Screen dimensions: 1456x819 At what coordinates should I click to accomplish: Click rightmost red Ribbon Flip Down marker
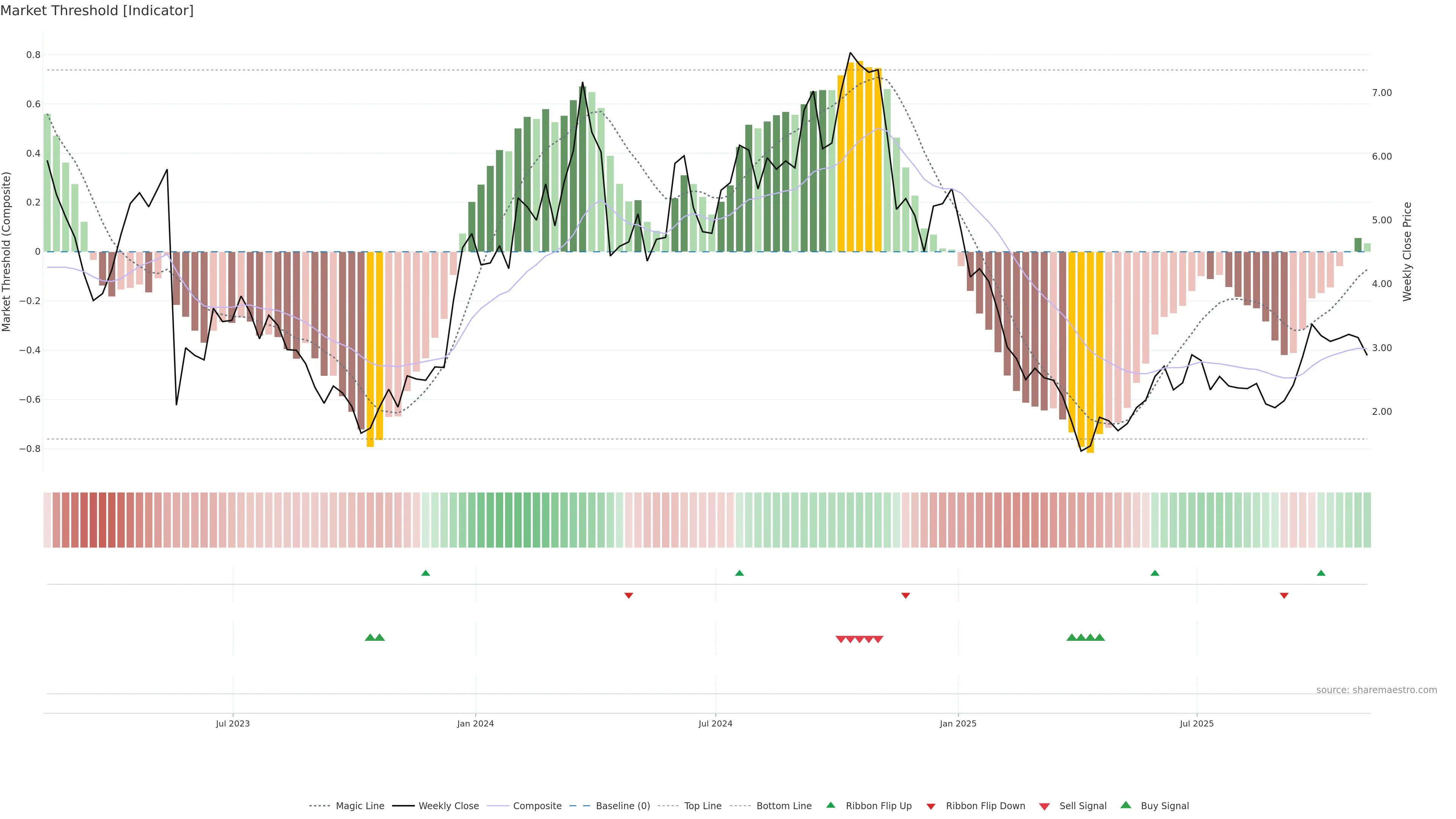1284,595
